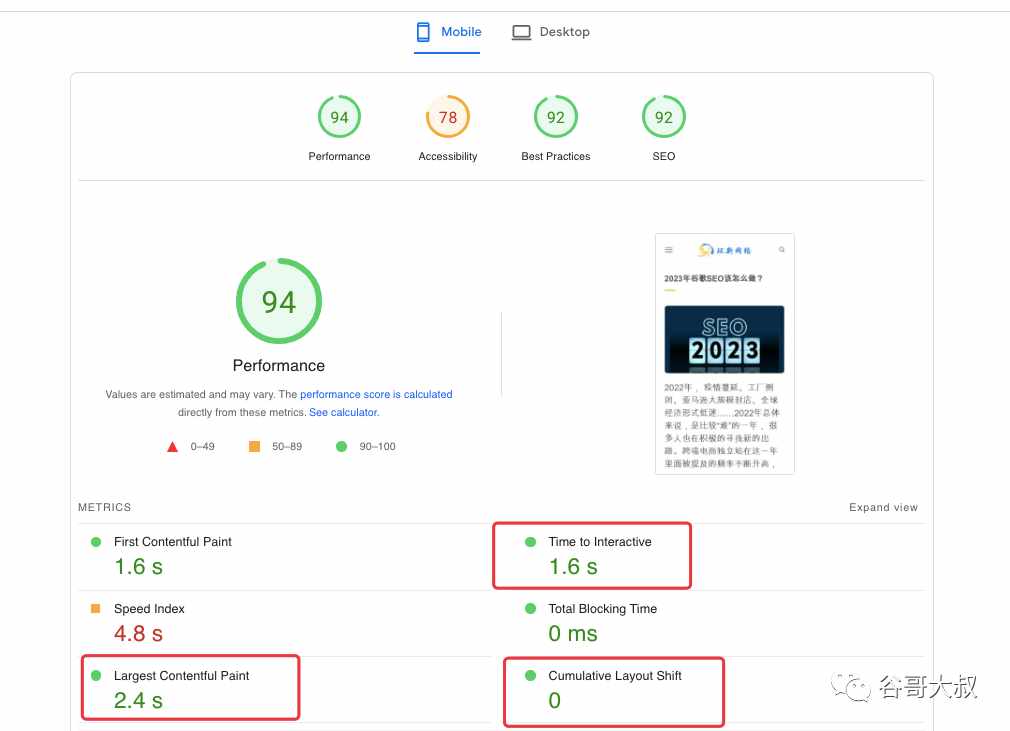Open the 'See calculator' link

pyautogui.click(x=343, y=412)
